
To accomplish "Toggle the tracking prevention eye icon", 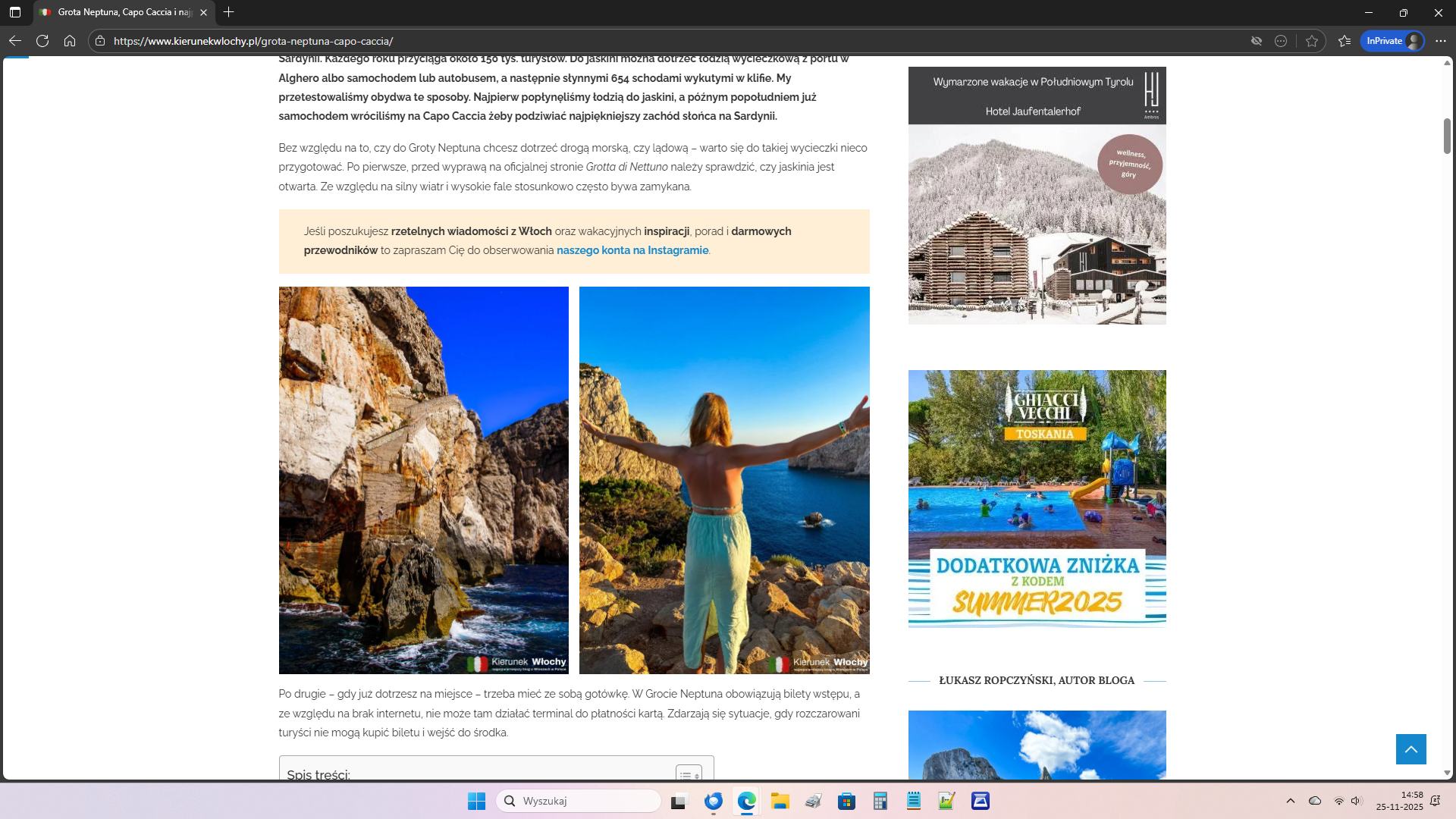I will coord(1256,41).
